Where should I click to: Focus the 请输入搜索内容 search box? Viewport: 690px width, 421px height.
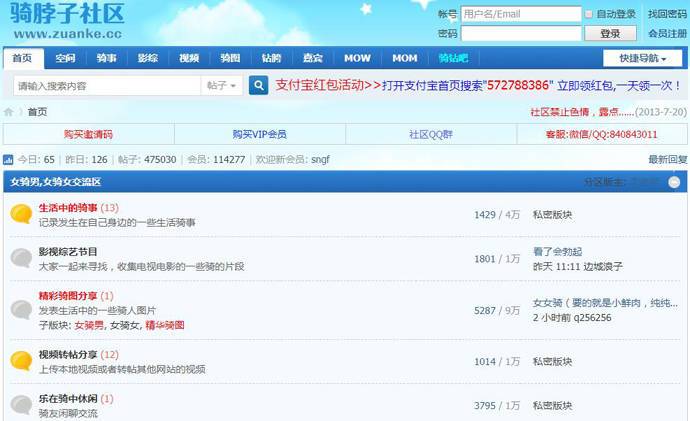click(105, 85)
